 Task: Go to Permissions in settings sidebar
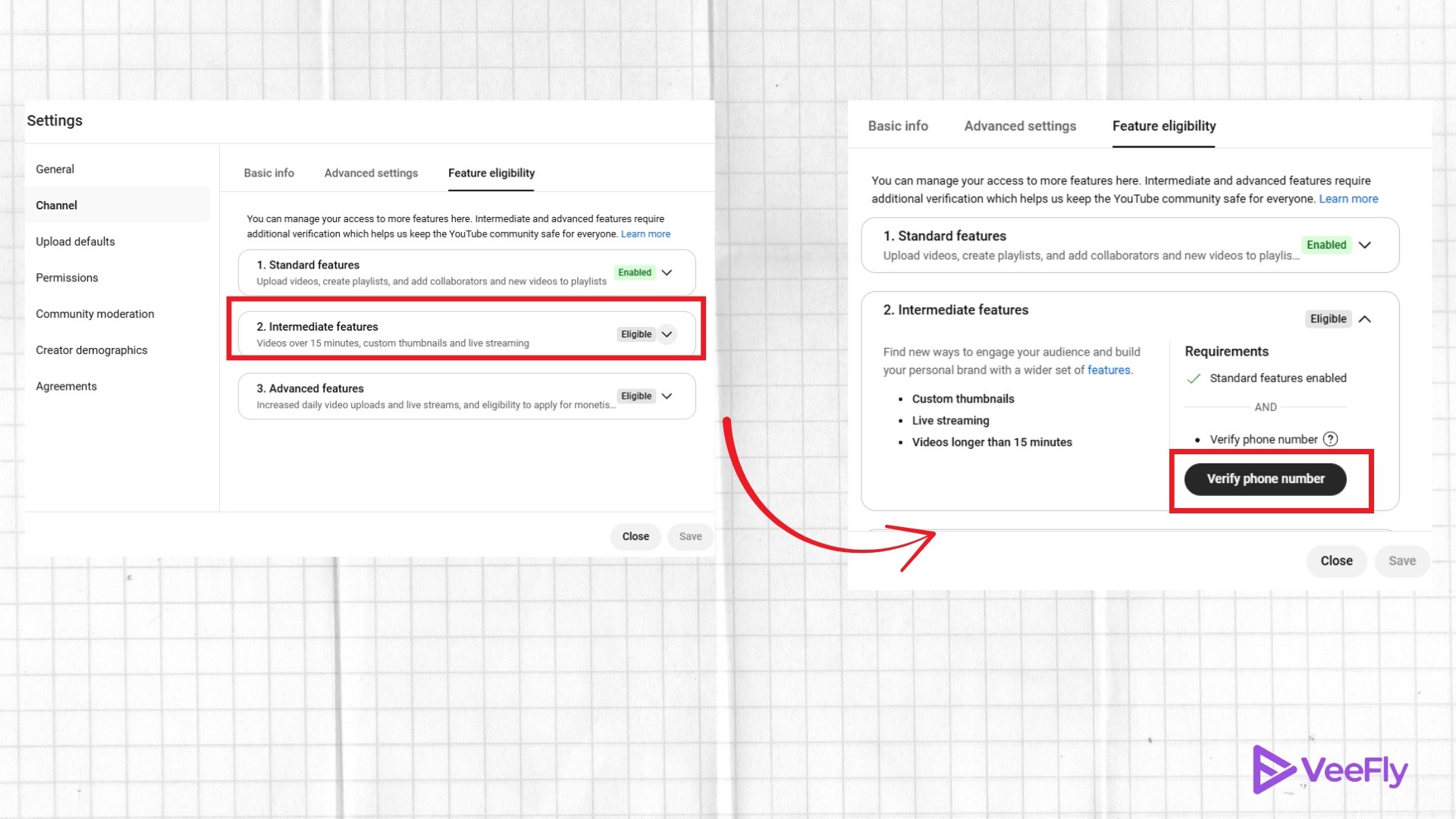coord(67,278)
